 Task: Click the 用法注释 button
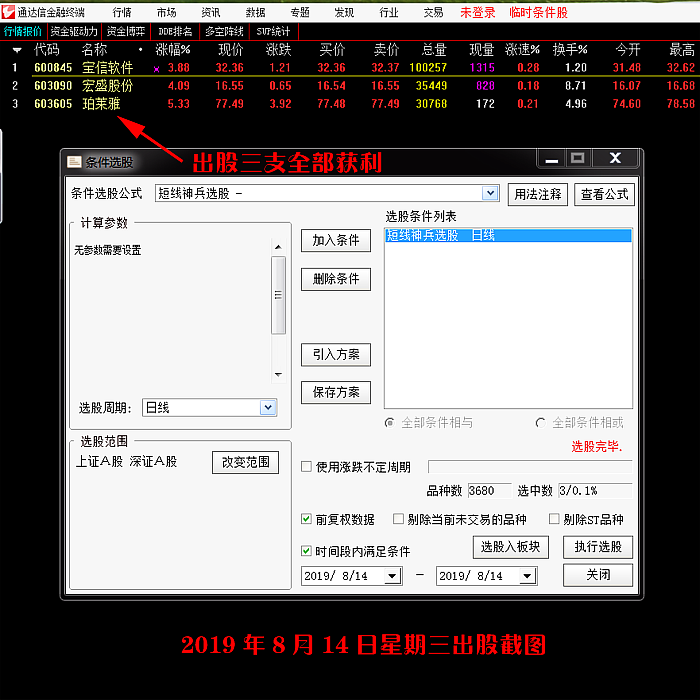coord(538,194)
